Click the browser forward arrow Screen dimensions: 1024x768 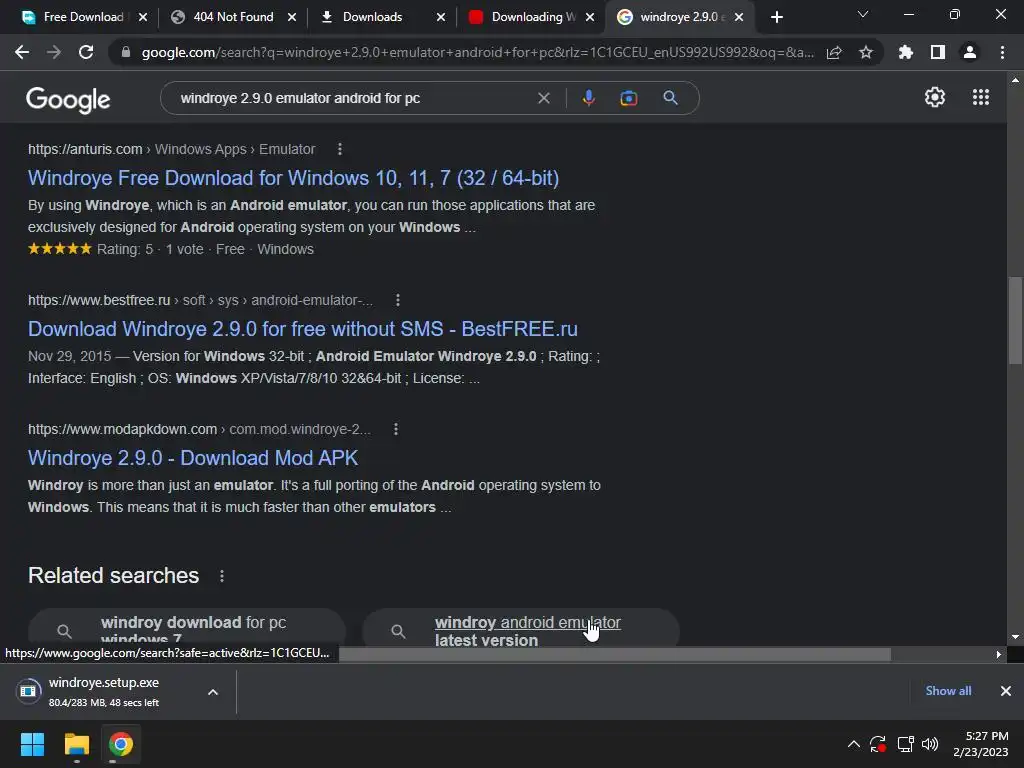54,52
